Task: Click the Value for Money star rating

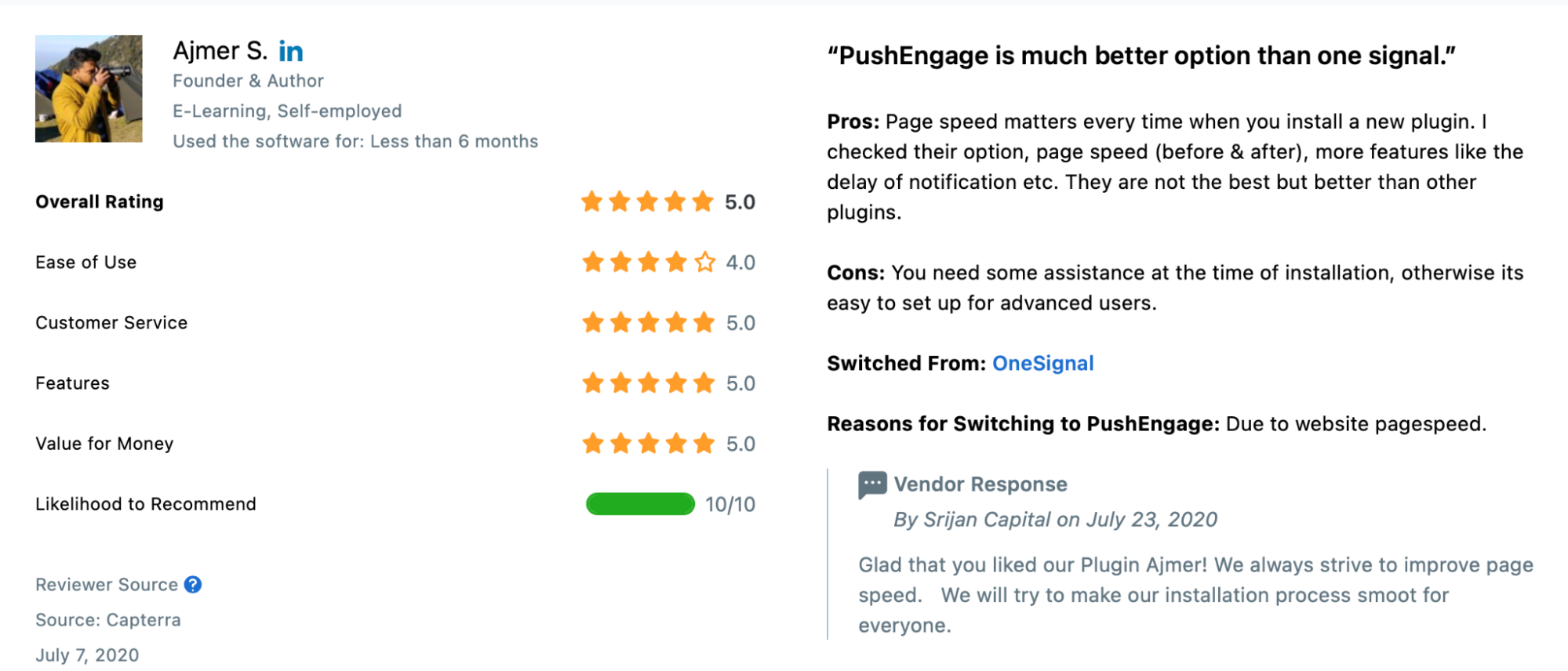Action: coord(648,444)
